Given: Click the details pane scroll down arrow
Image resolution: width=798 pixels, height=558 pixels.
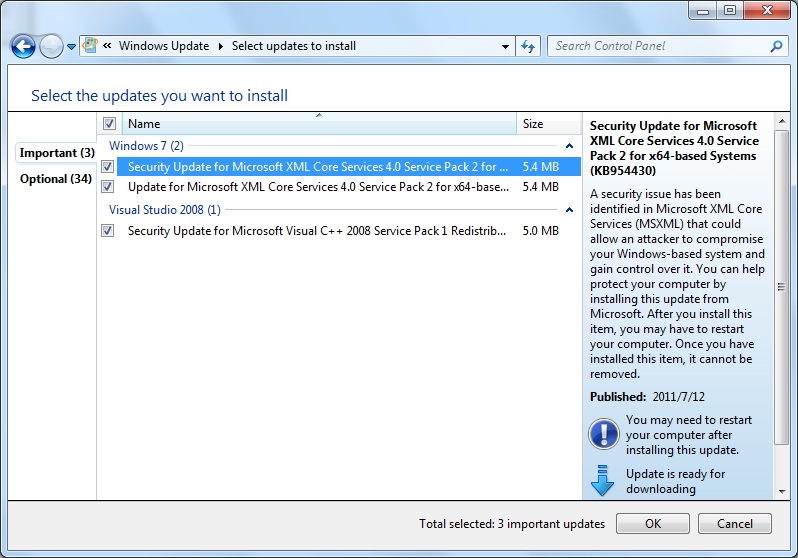Looking at the screenshot, I should pos(782,492).
